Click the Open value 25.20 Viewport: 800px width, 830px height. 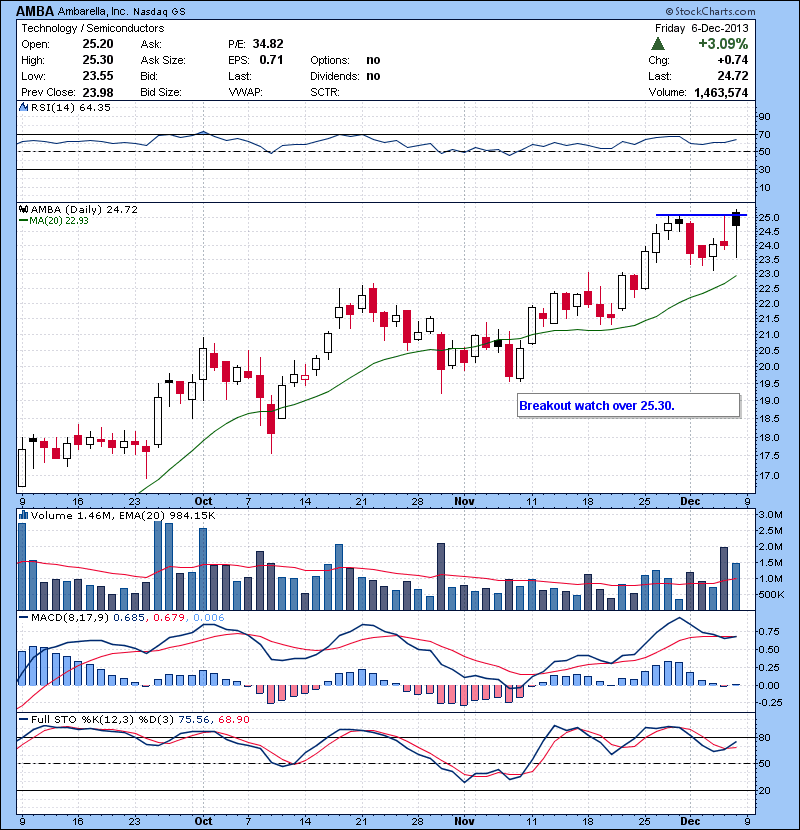(98, 44)
